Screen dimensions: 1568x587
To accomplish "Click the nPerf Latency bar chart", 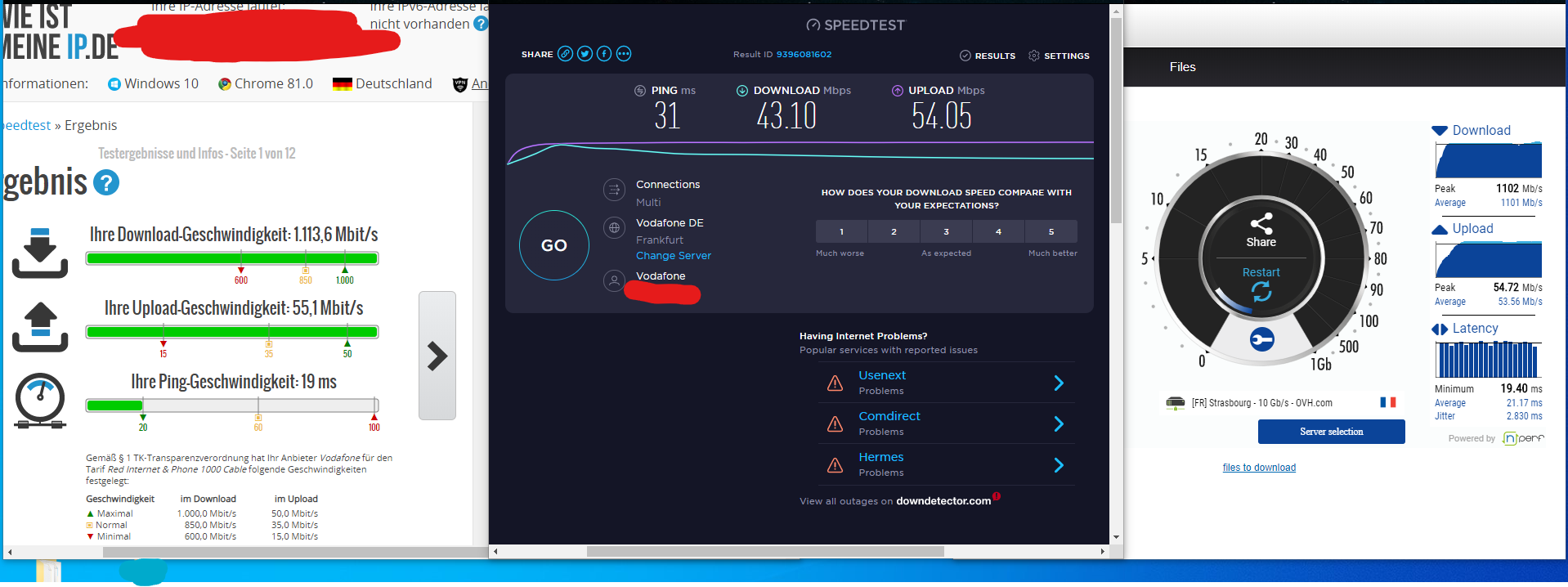I will [x=1489, y=360].
